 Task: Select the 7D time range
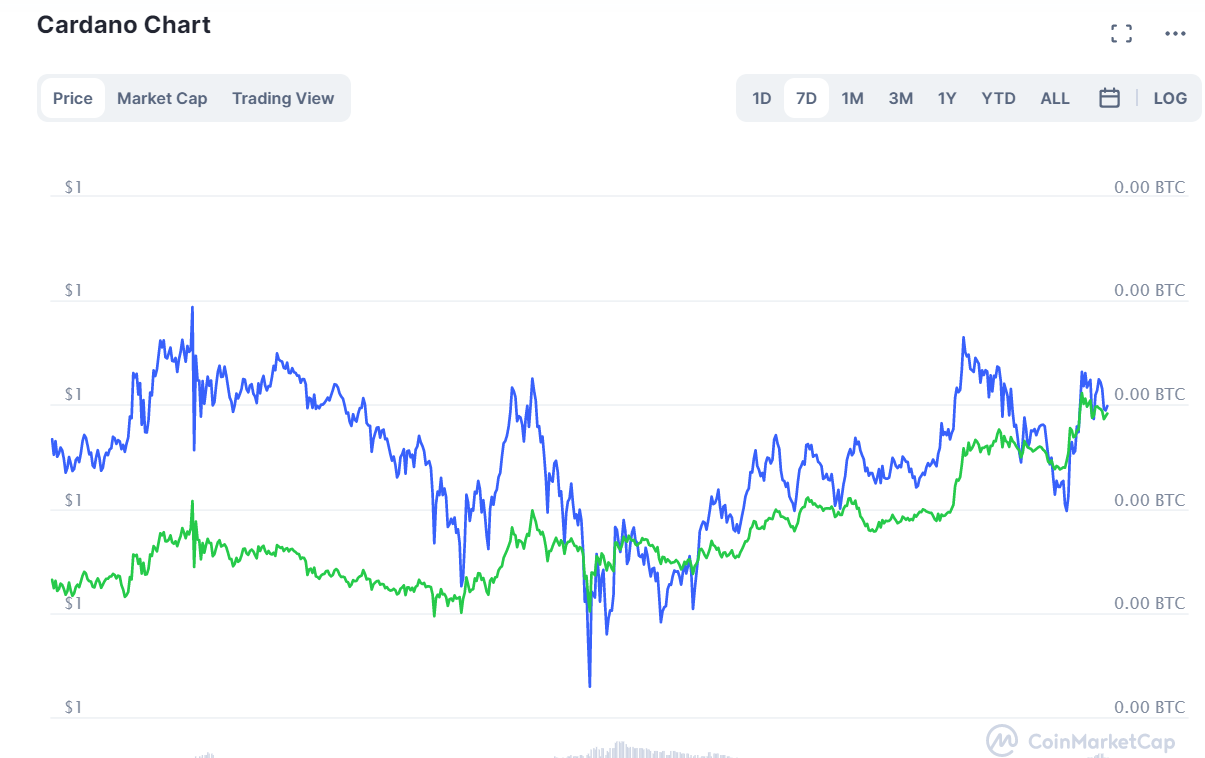point(806,98)
